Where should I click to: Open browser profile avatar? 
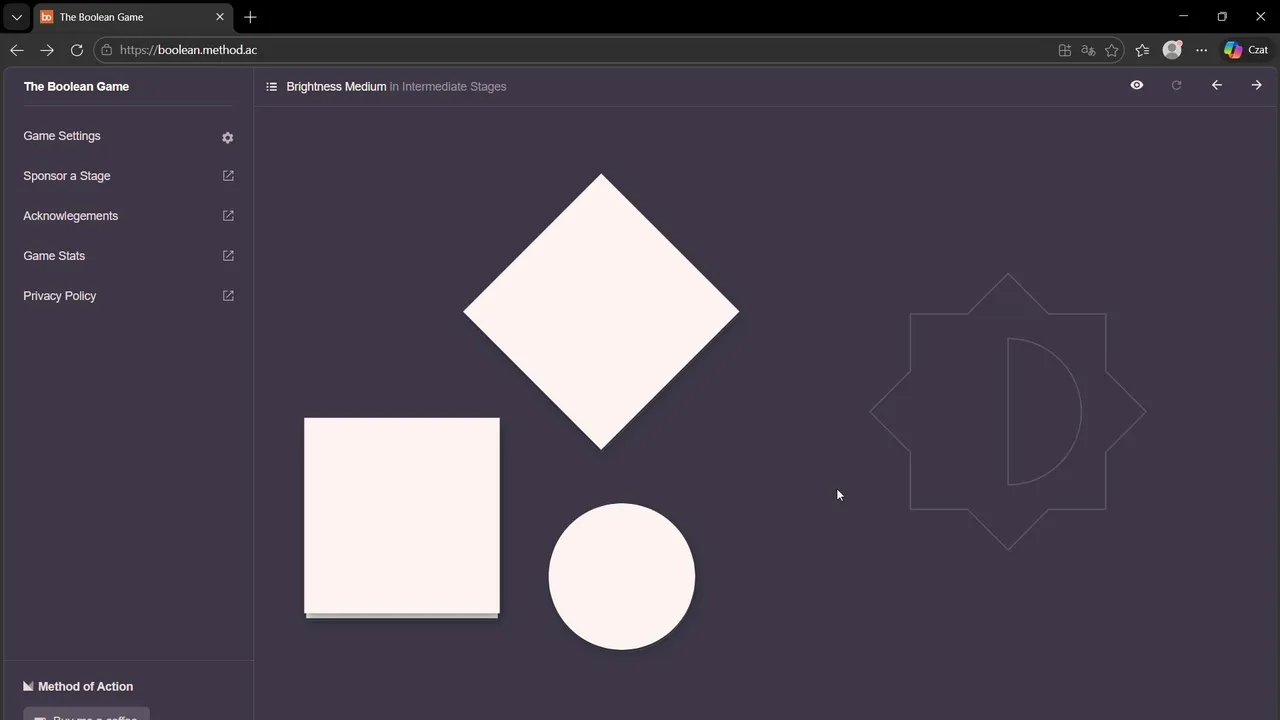tap(1172, 50)
